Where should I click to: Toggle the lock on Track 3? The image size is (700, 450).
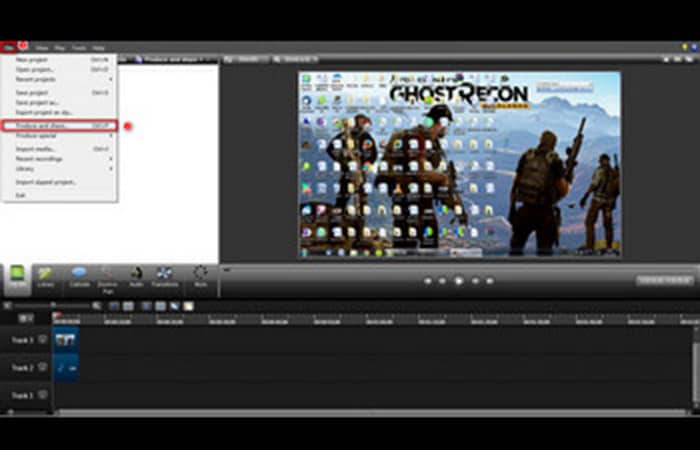tap(43, 396)
